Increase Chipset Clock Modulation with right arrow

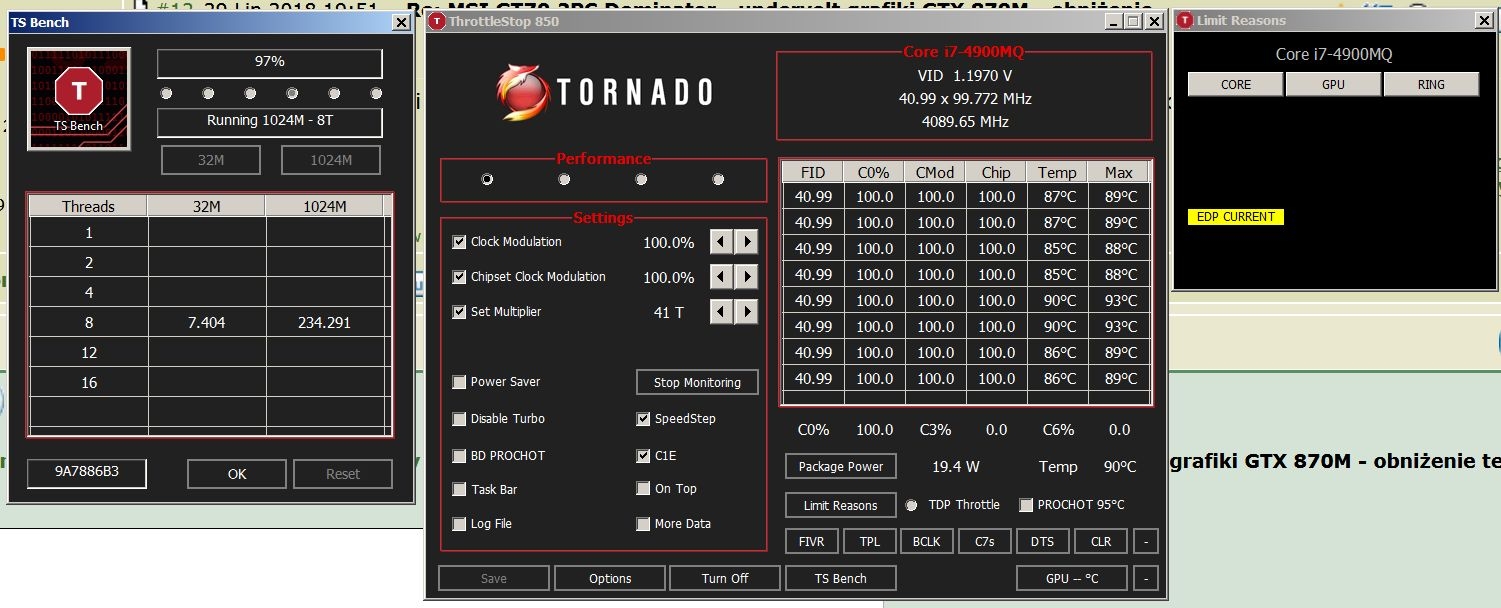coord(746,277)
